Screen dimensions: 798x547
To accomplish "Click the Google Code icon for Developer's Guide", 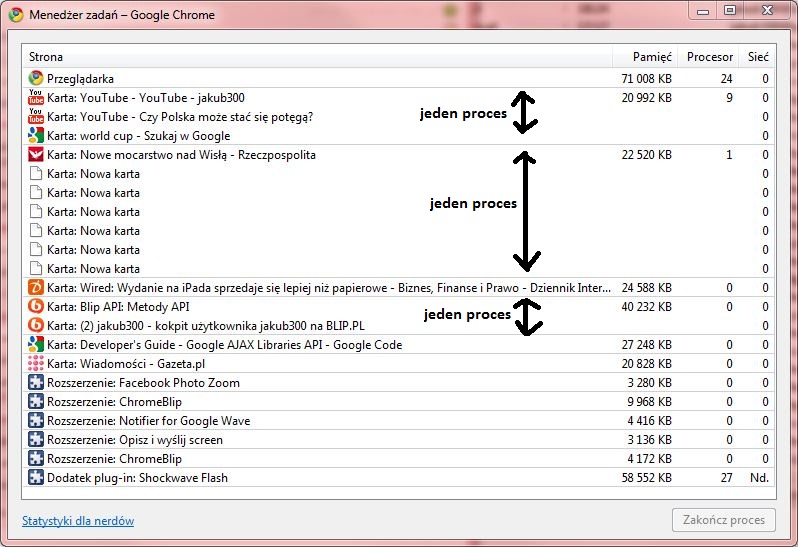I will point(36,345).
